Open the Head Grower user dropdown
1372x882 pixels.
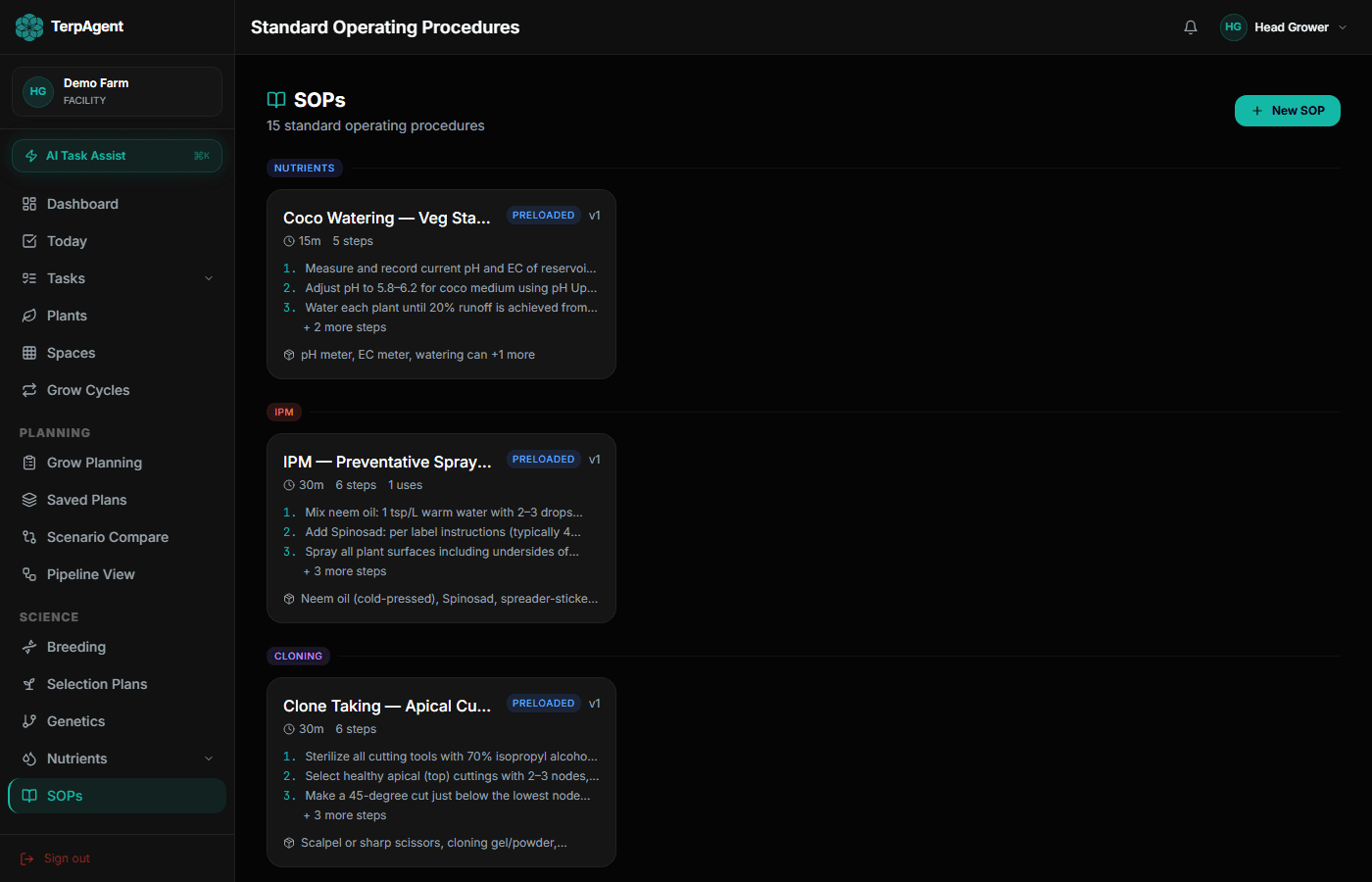coord(1284,27)
